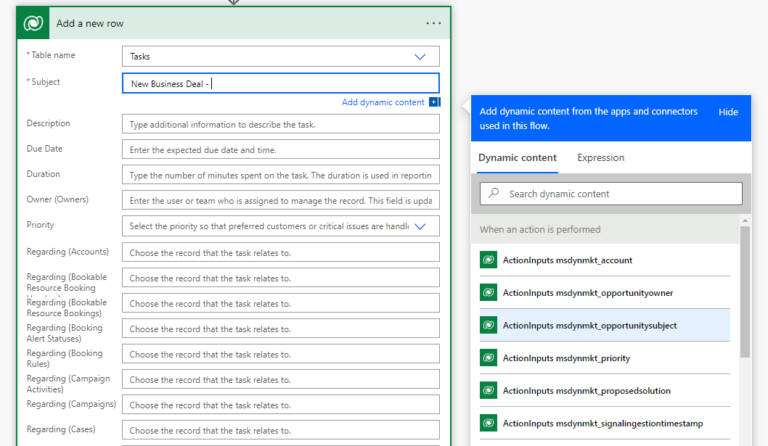Click the icon beside ActionInputs msdynmkt_opportunitysubject
The image size is (768, 446).
coord(489,325)
